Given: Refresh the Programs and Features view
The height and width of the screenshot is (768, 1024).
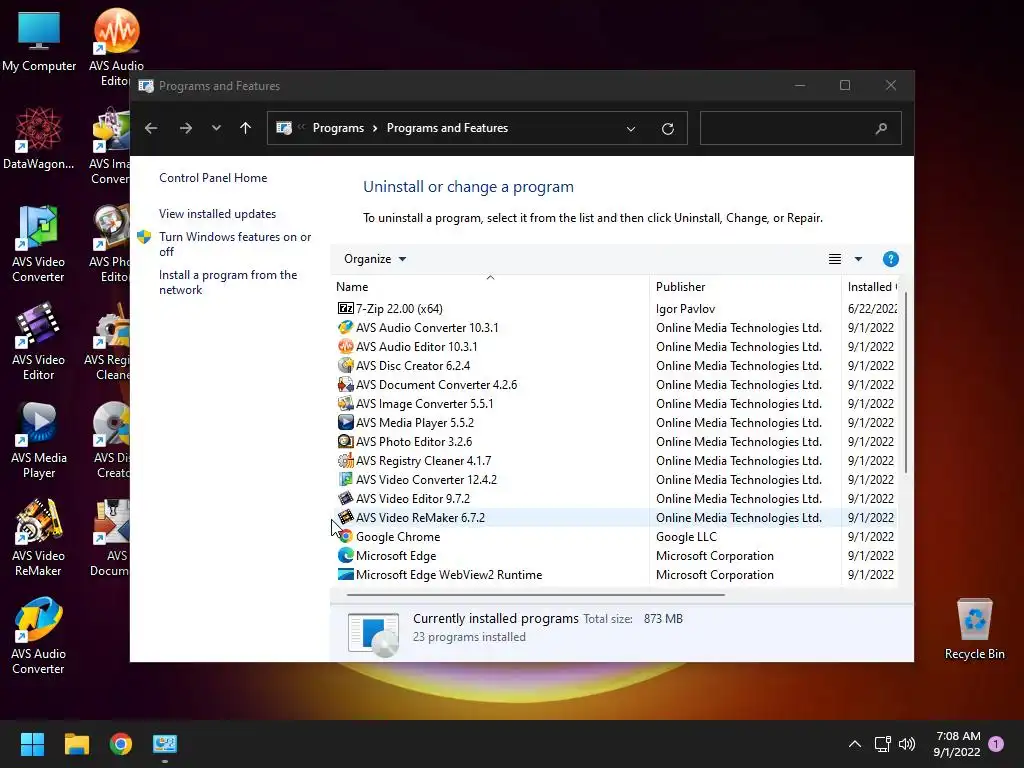Looking at the screenshot, I should click(x=667, y=128).
